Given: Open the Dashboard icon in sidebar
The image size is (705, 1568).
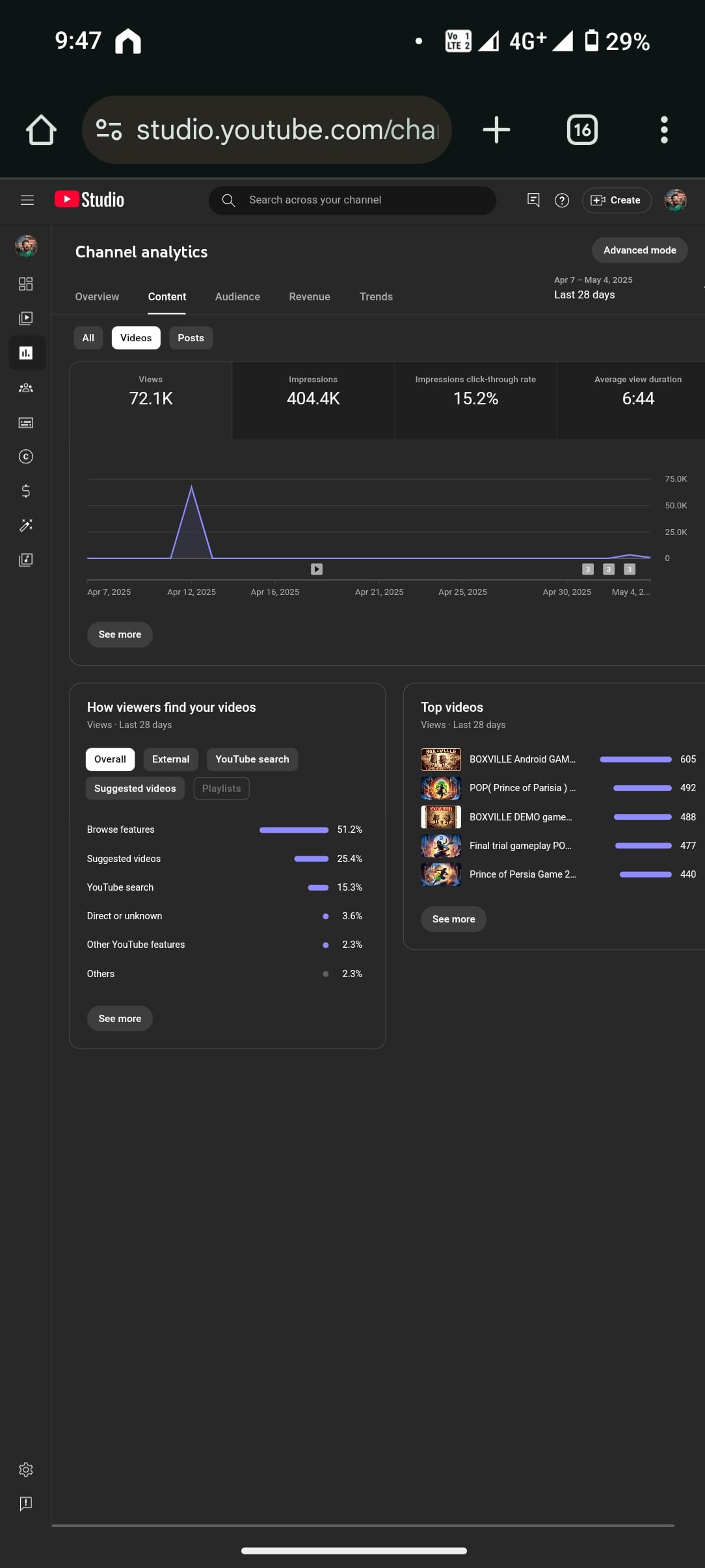Looking at the screenshot, I should click(x=26, y=284).
